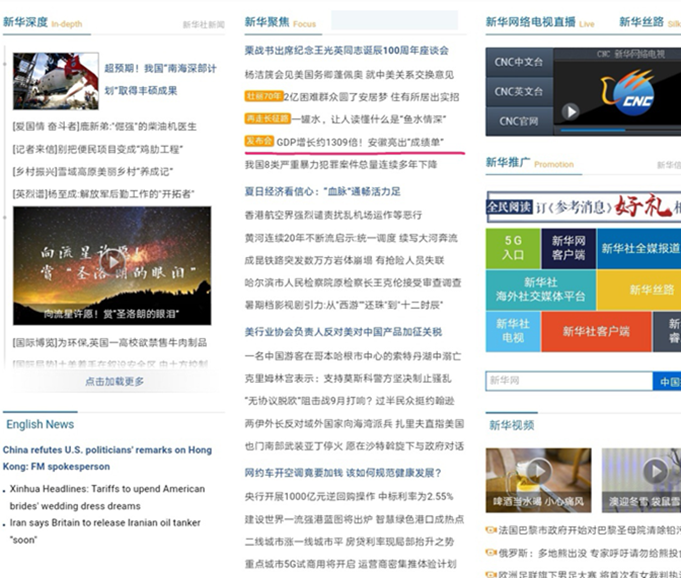Screen dimensions: 681x578
Task: Play the 啤酒当水喝 beer video thumbnail
Action: [x=539, y=471]
